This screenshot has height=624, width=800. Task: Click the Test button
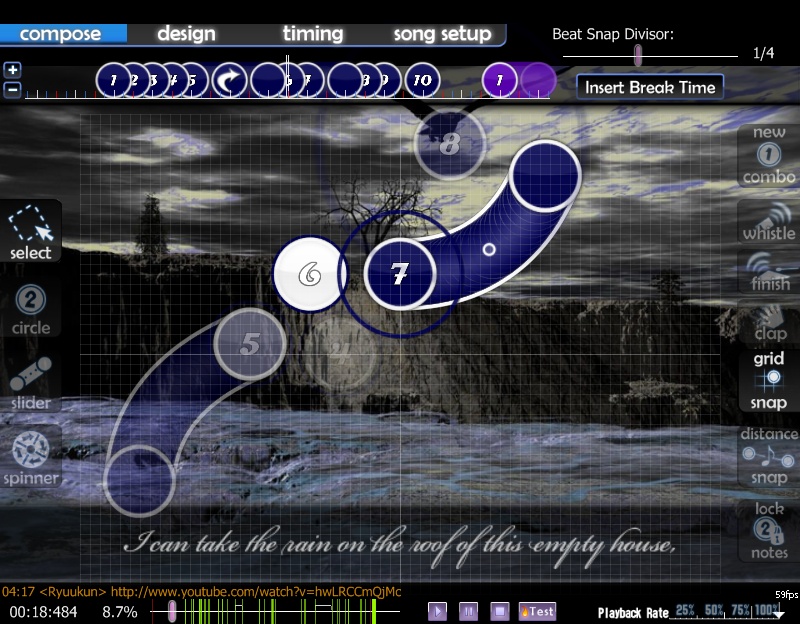(x=536, y=611)
